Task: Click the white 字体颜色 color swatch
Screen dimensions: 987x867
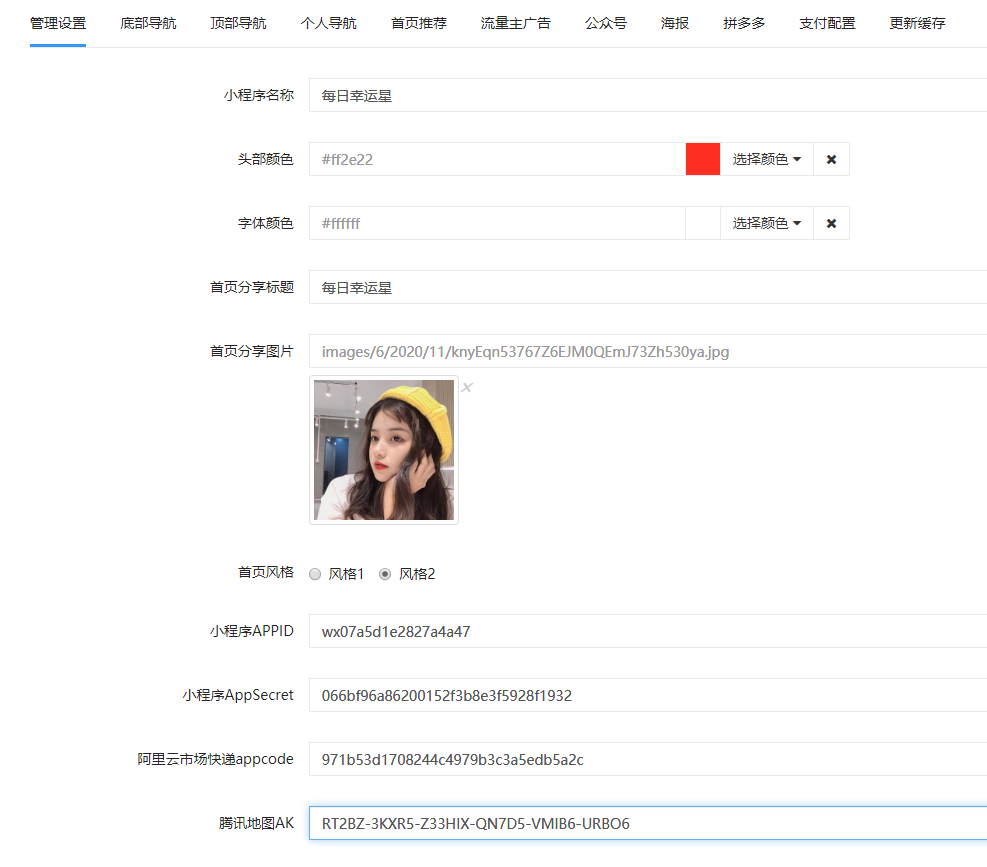Action: pyautogui.click(x=702, y=224)
